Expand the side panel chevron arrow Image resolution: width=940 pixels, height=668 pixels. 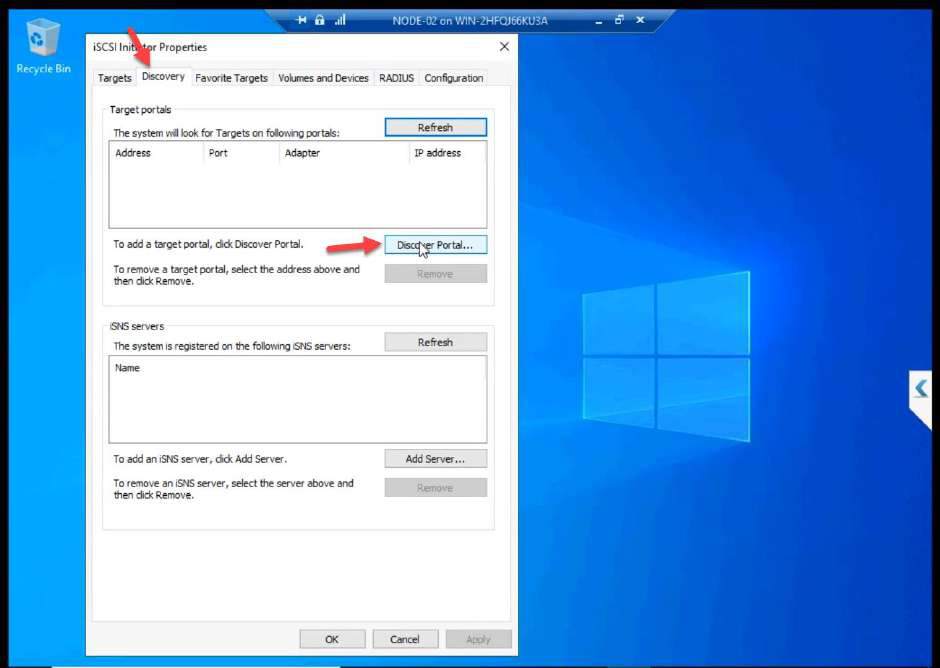(x=921, y=389)
